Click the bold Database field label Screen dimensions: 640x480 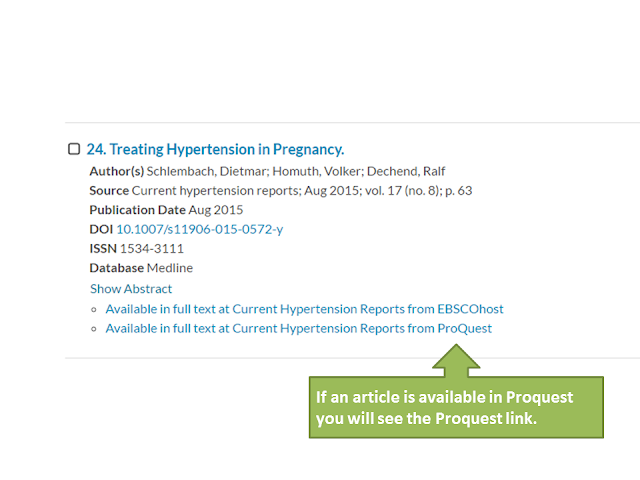point(117,268)
